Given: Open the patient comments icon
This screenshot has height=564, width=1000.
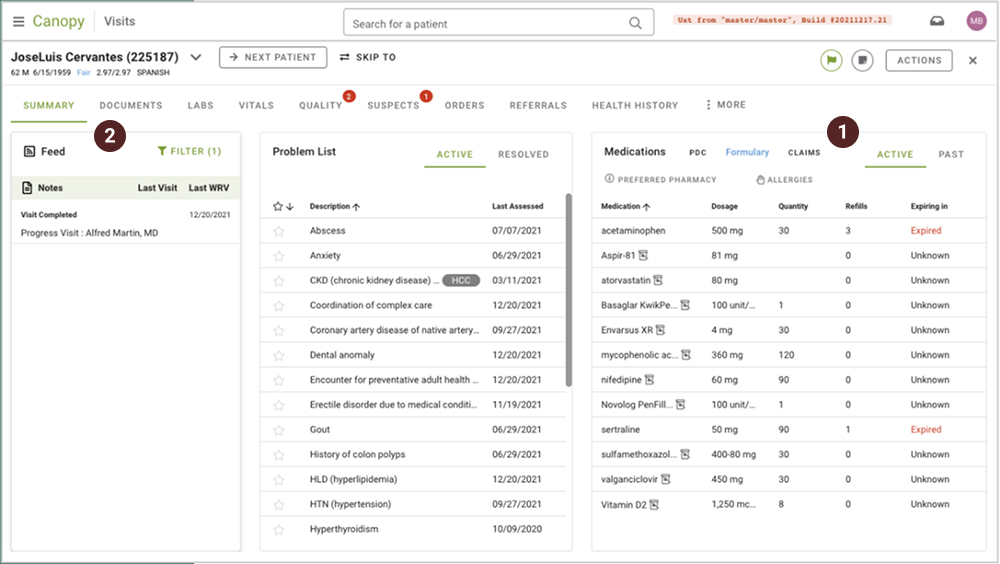Looking at the screenshot, I should tap(862, 60).
